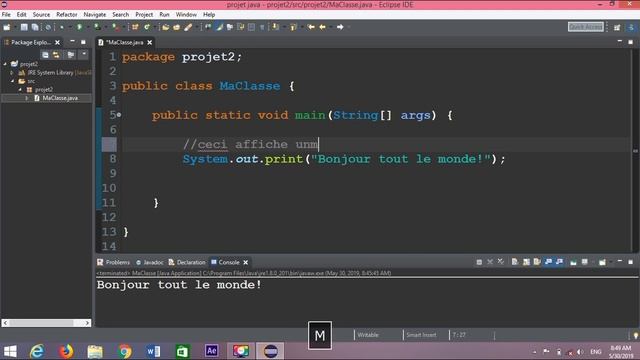640x360 pixels.
Task: Click the Save All toolbar icon
Action: pyautogui.click(x=35, y=27)
